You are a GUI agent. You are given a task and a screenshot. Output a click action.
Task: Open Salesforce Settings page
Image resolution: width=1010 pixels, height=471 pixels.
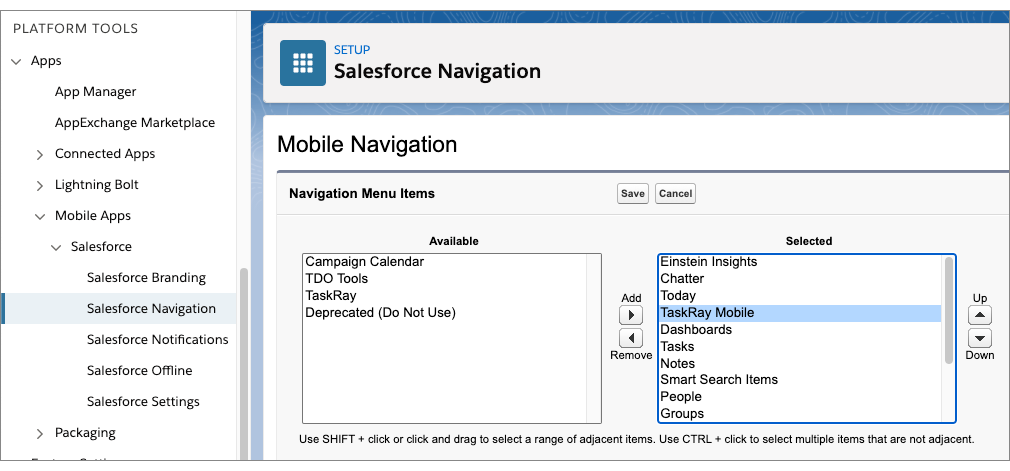point(143,401)
